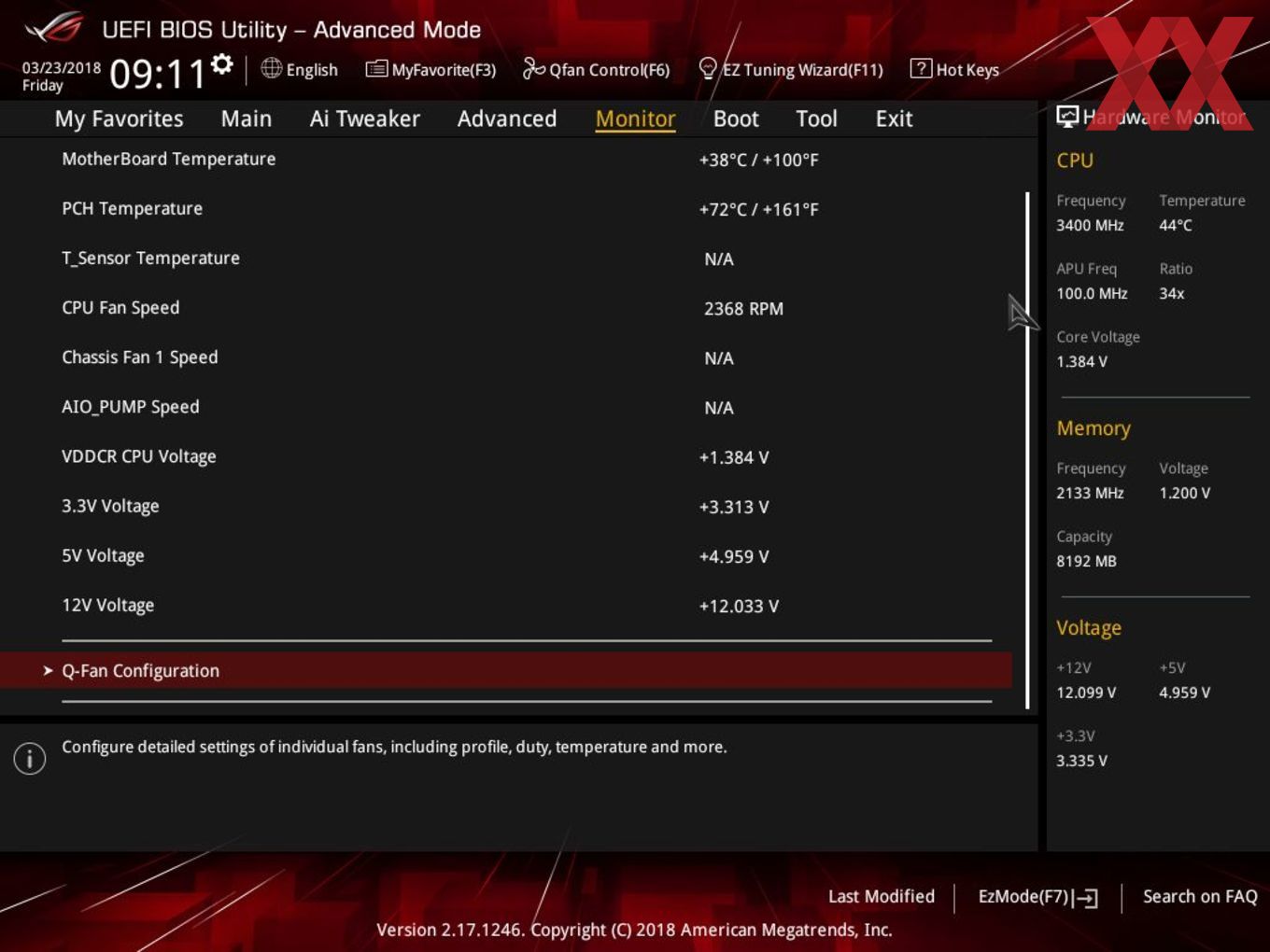Click the MyFavorite list icon

click(x=376, y=69)
